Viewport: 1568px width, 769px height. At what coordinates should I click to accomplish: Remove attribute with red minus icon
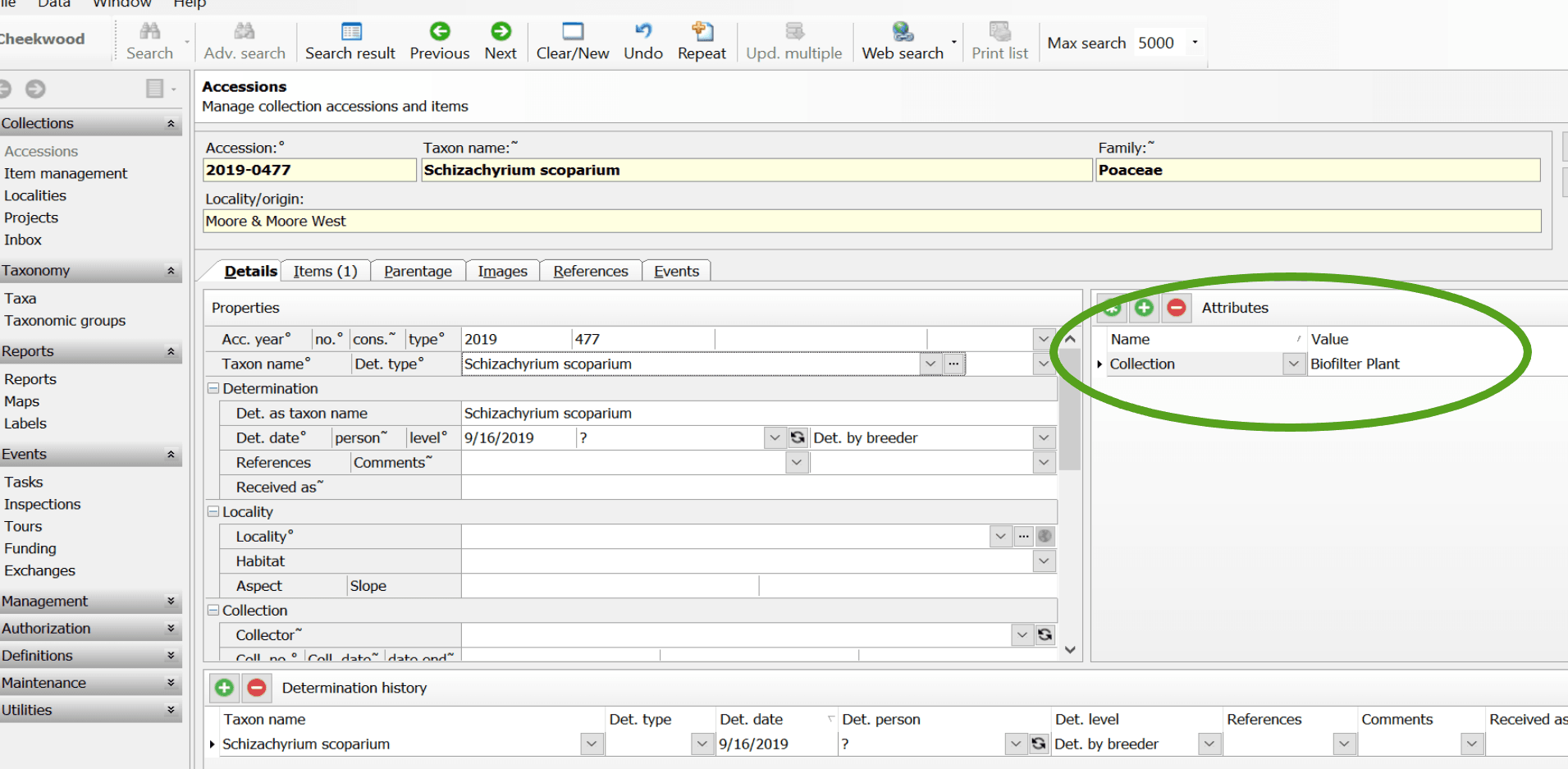coord(1177,308)
